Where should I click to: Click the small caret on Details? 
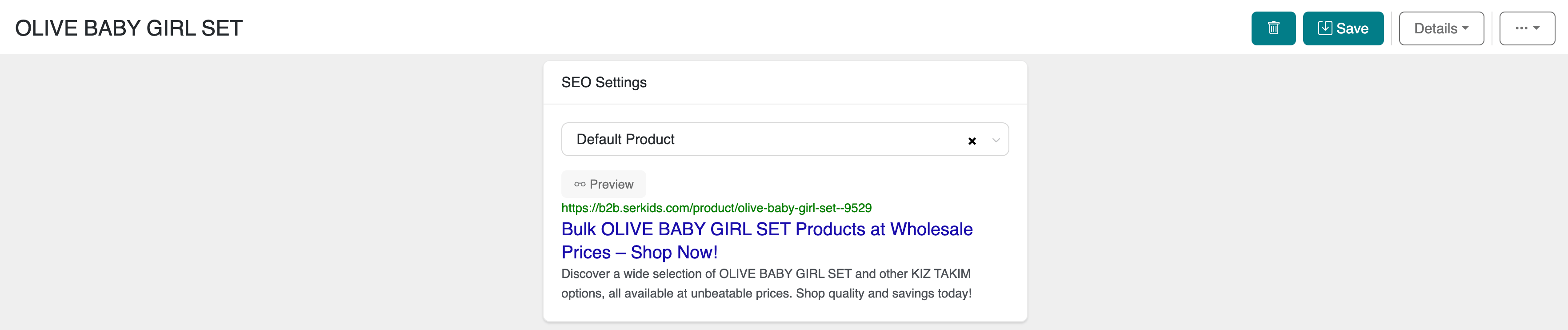(x=1465, y=28)
